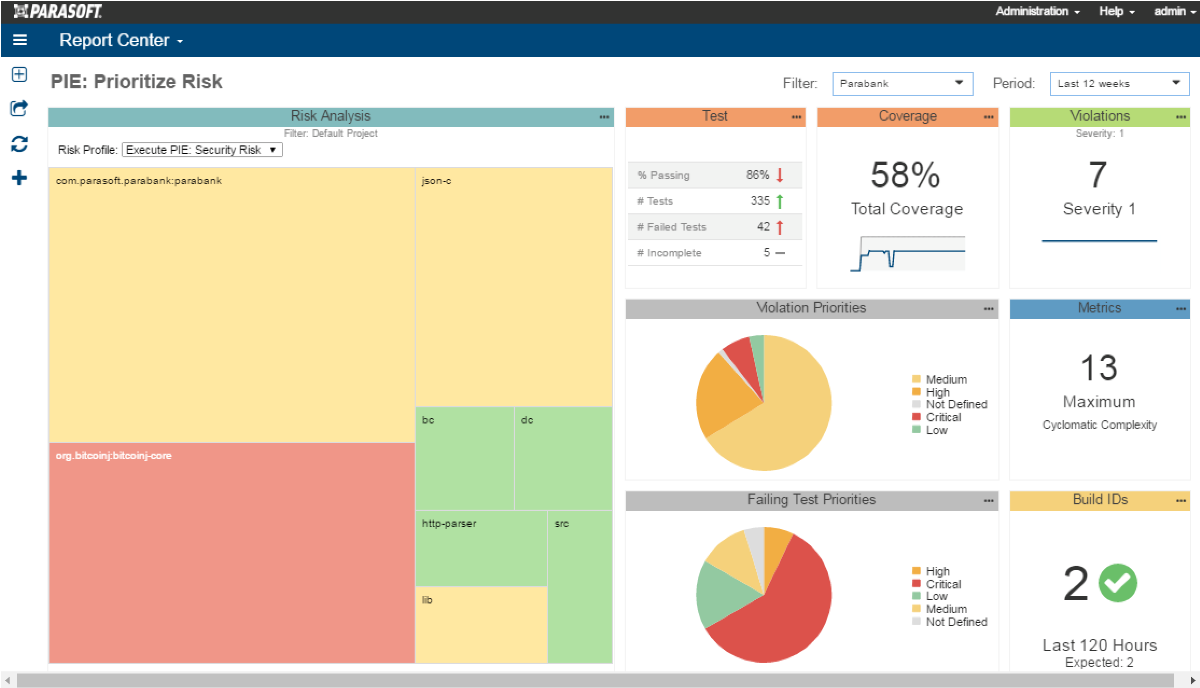
Task: Select the json-c treemap tile
Action: 513,286
